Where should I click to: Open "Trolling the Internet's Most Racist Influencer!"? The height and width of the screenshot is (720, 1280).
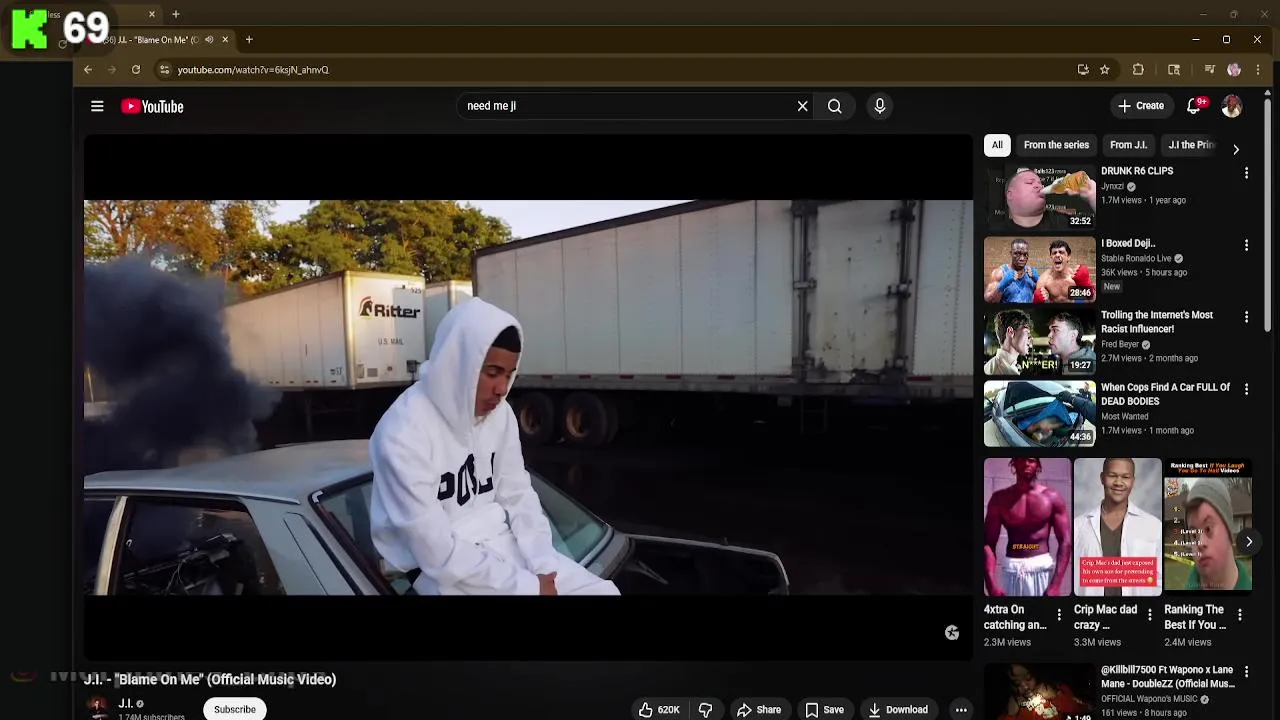(x=1157, y=322)
